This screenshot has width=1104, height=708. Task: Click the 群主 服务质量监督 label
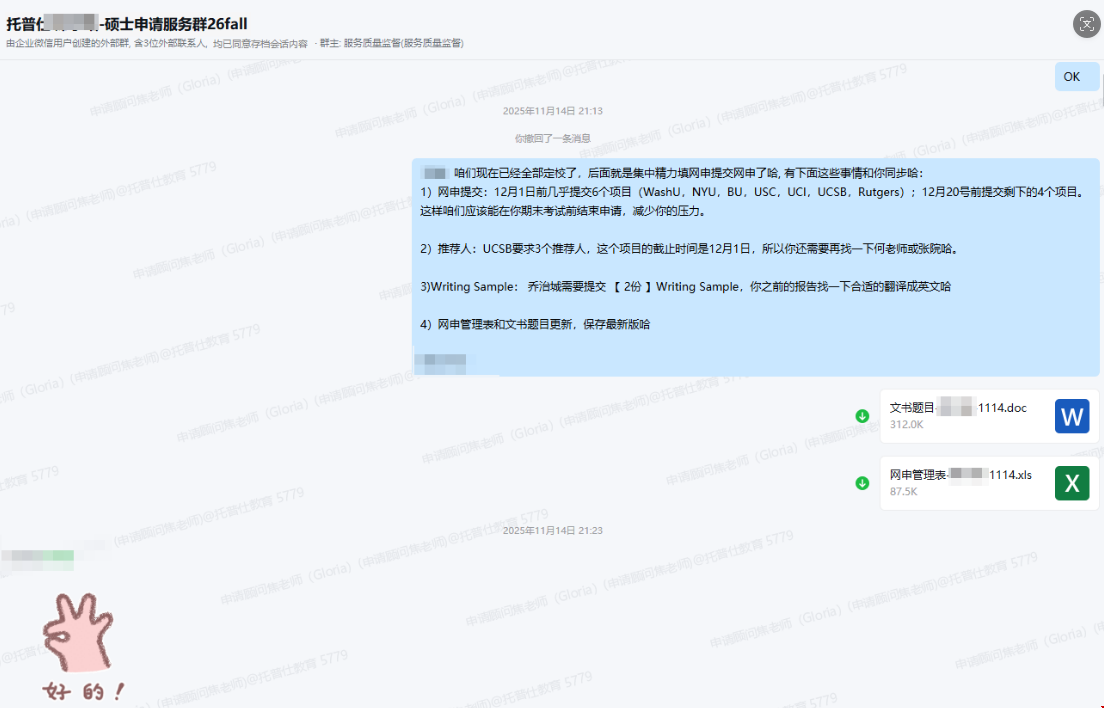tap(391, 43)
